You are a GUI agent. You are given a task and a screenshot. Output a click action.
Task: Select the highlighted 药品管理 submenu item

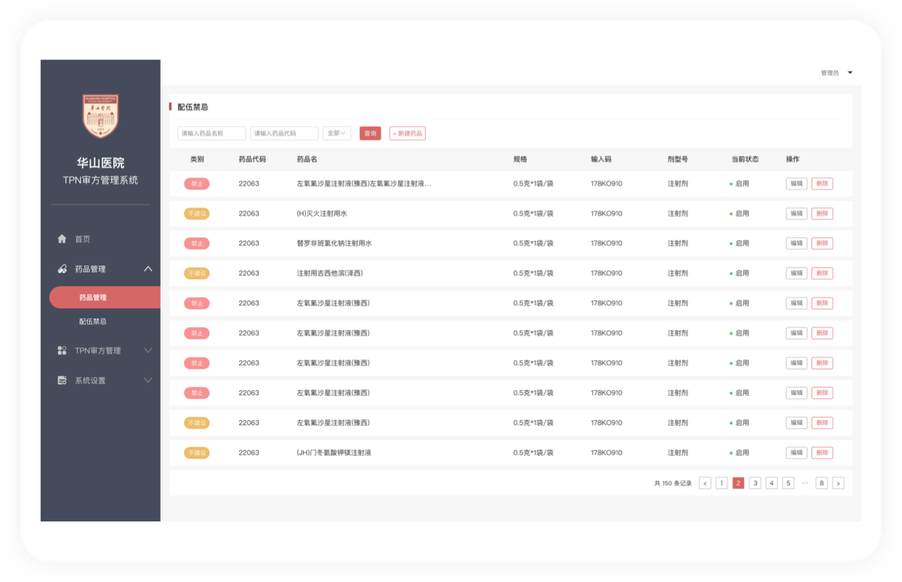pos(105,297)
